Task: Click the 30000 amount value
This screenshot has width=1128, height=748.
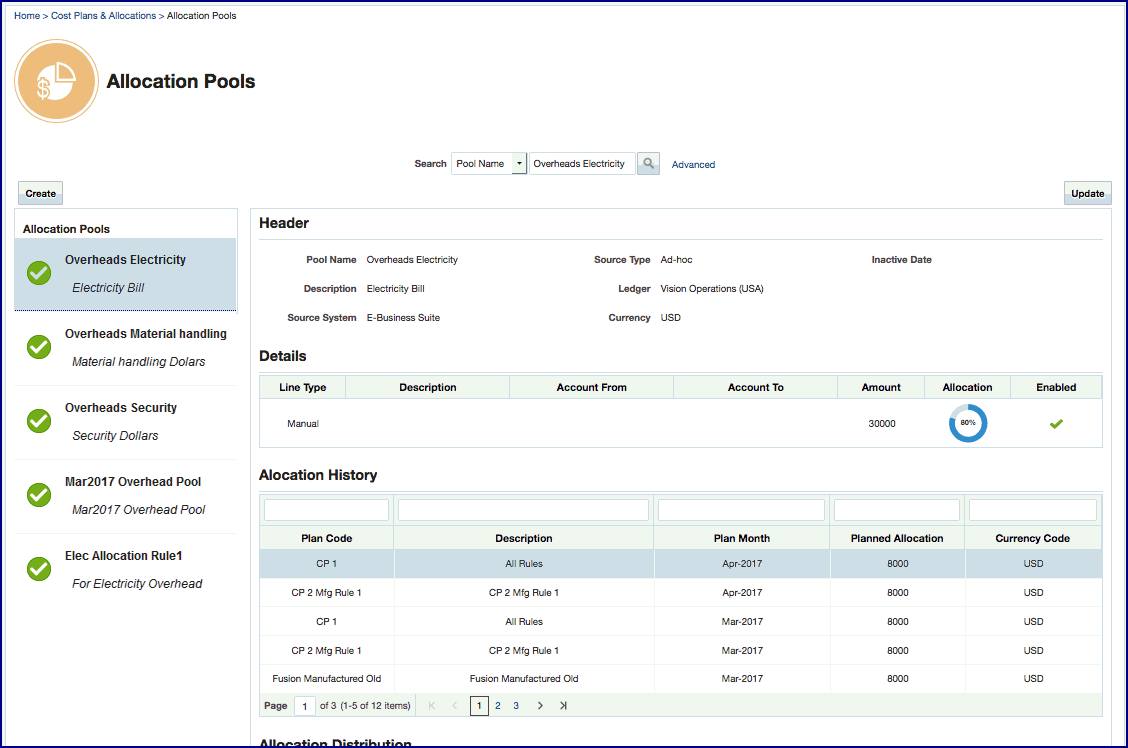Action: pyautogui.click(x=882, y=424)
